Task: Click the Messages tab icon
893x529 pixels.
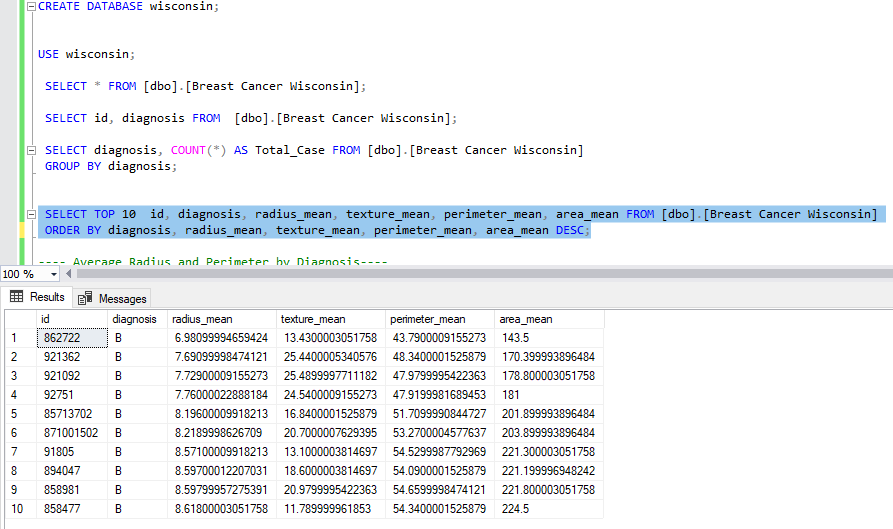Action: coord(85,298)
